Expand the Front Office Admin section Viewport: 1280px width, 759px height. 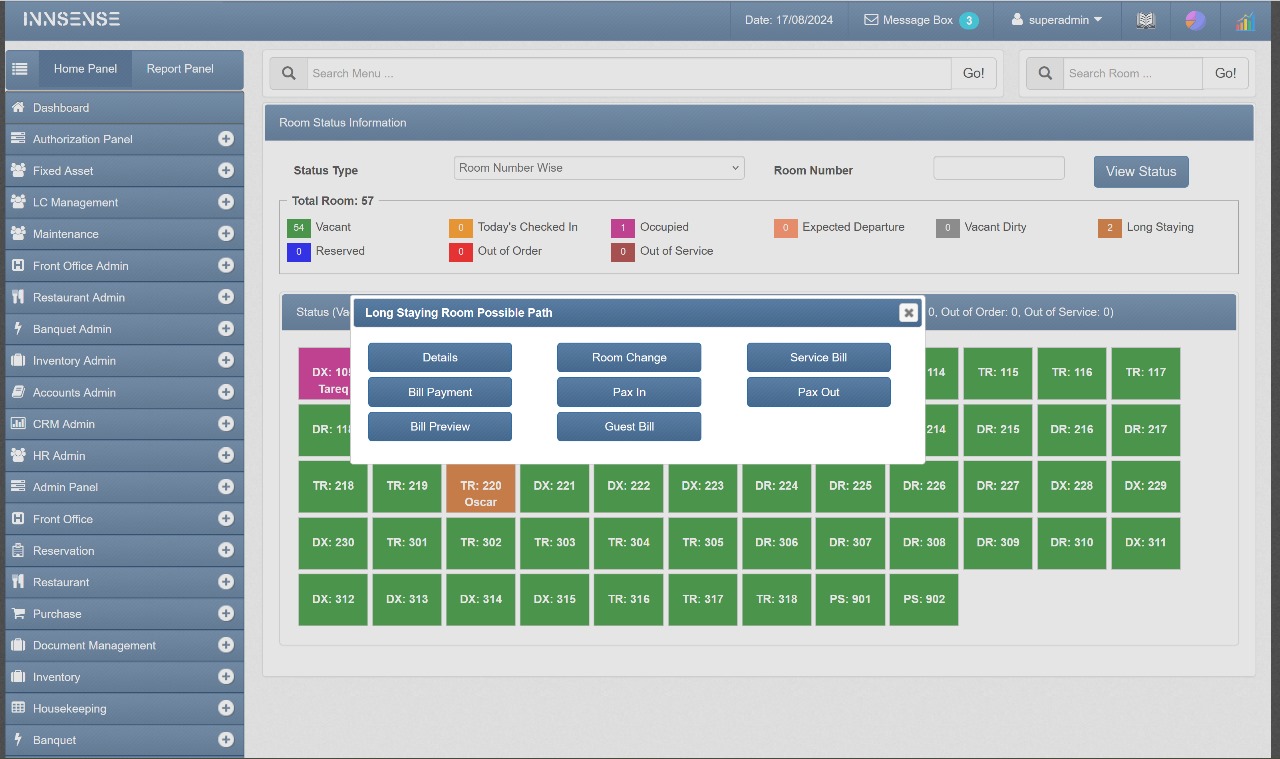(226, 265)
